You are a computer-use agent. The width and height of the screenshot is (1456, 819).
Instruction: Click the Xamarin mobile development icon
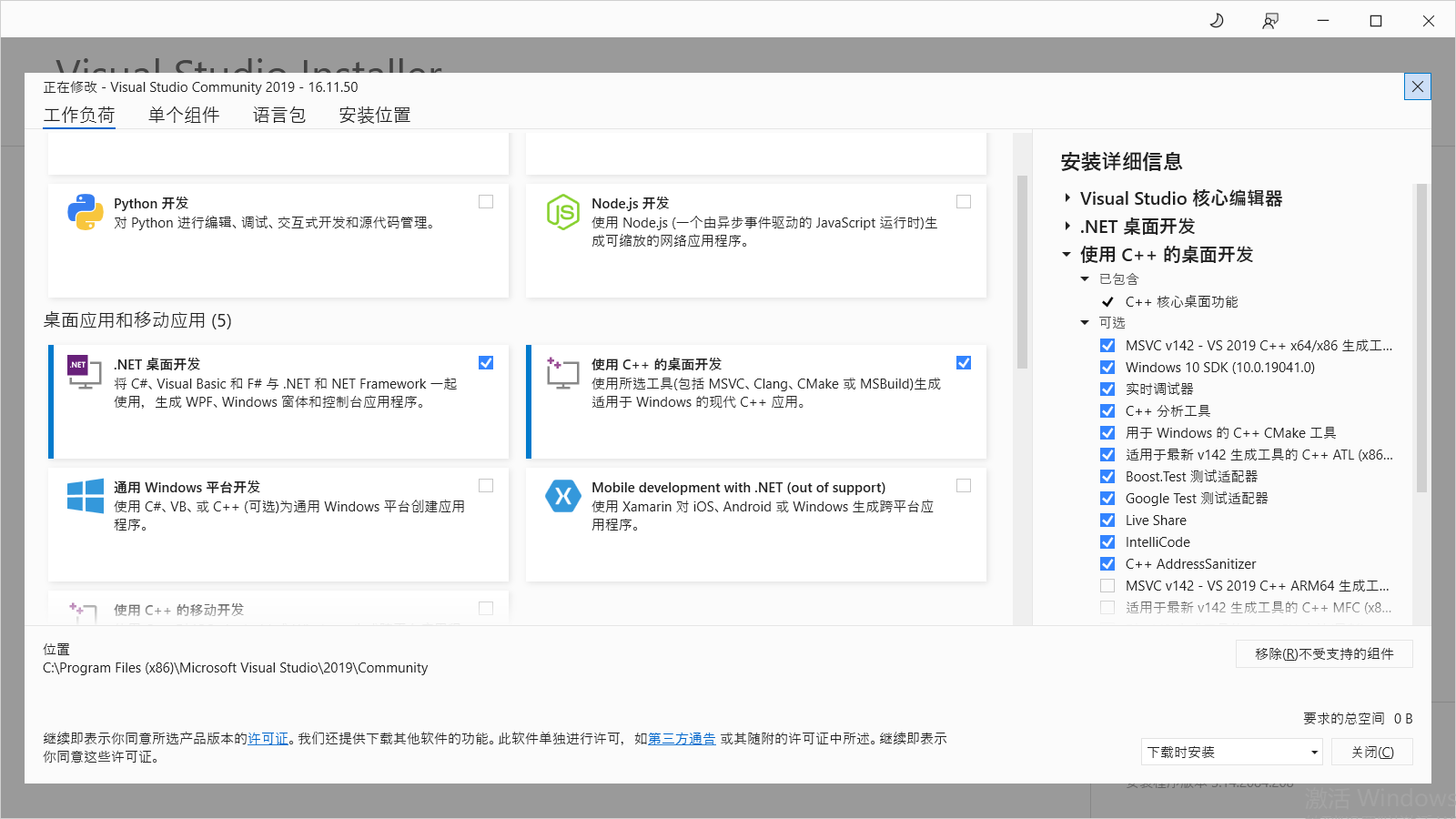tap(562, 496)
